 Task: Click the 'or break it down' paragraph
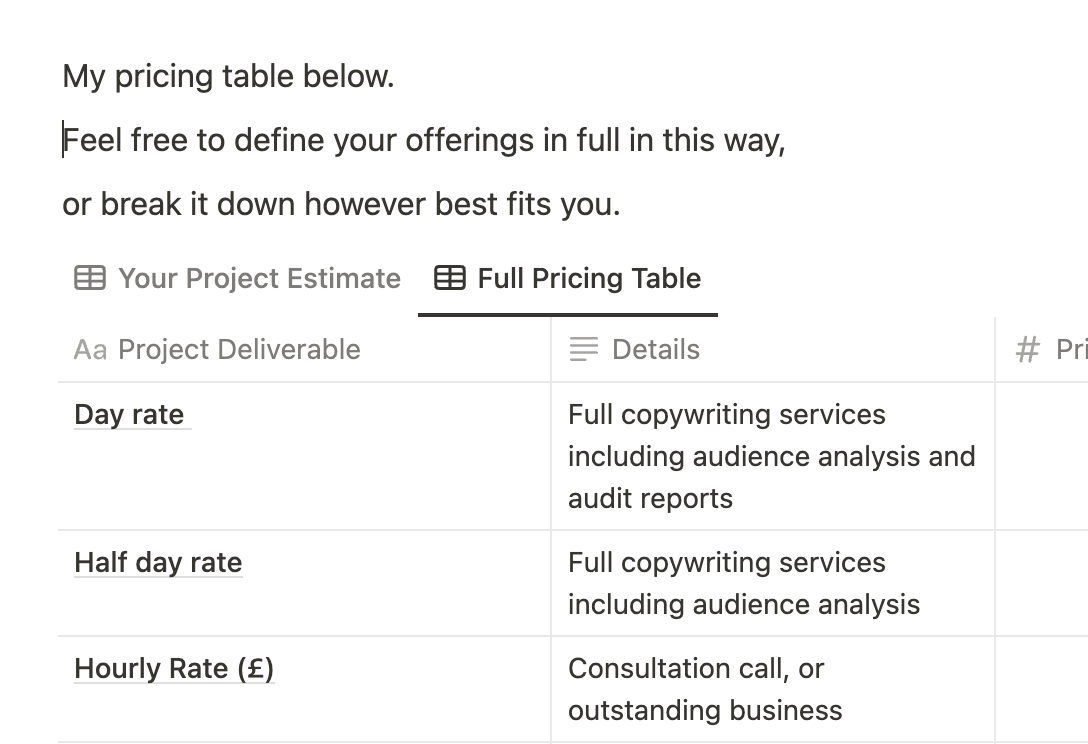point(341,205)
